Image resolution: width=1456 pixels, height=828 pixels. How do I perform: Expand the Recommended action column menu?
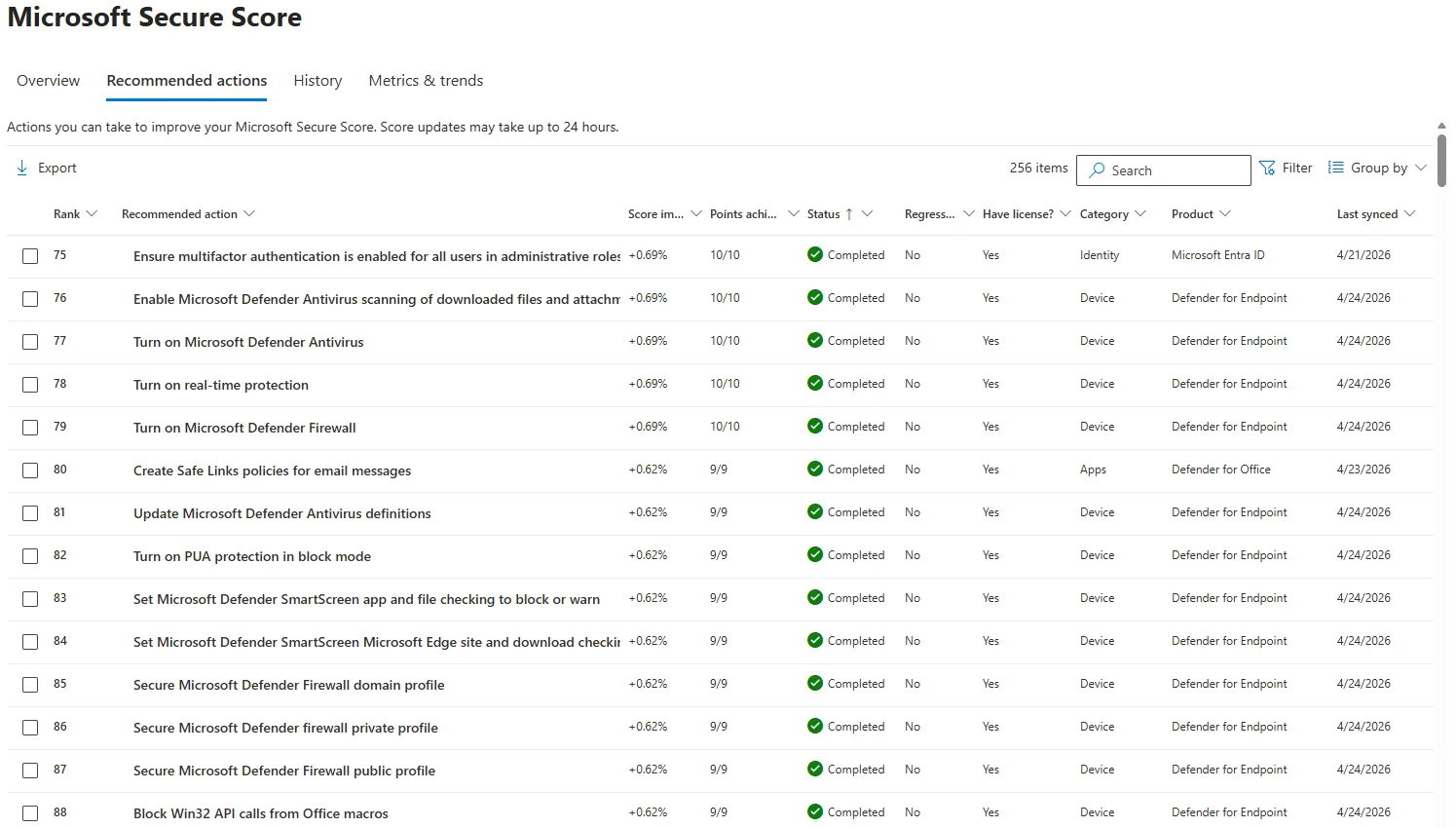(249, 214)
